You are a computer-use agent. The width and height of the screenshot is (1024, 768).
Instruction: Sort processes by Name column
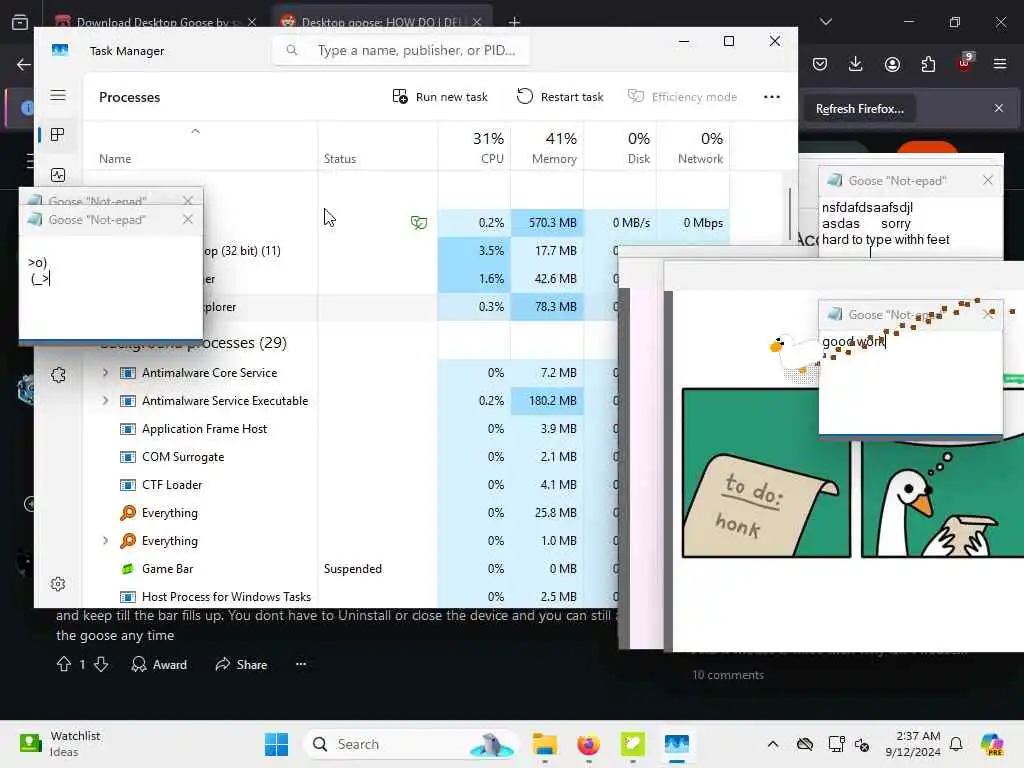point(200,147)
